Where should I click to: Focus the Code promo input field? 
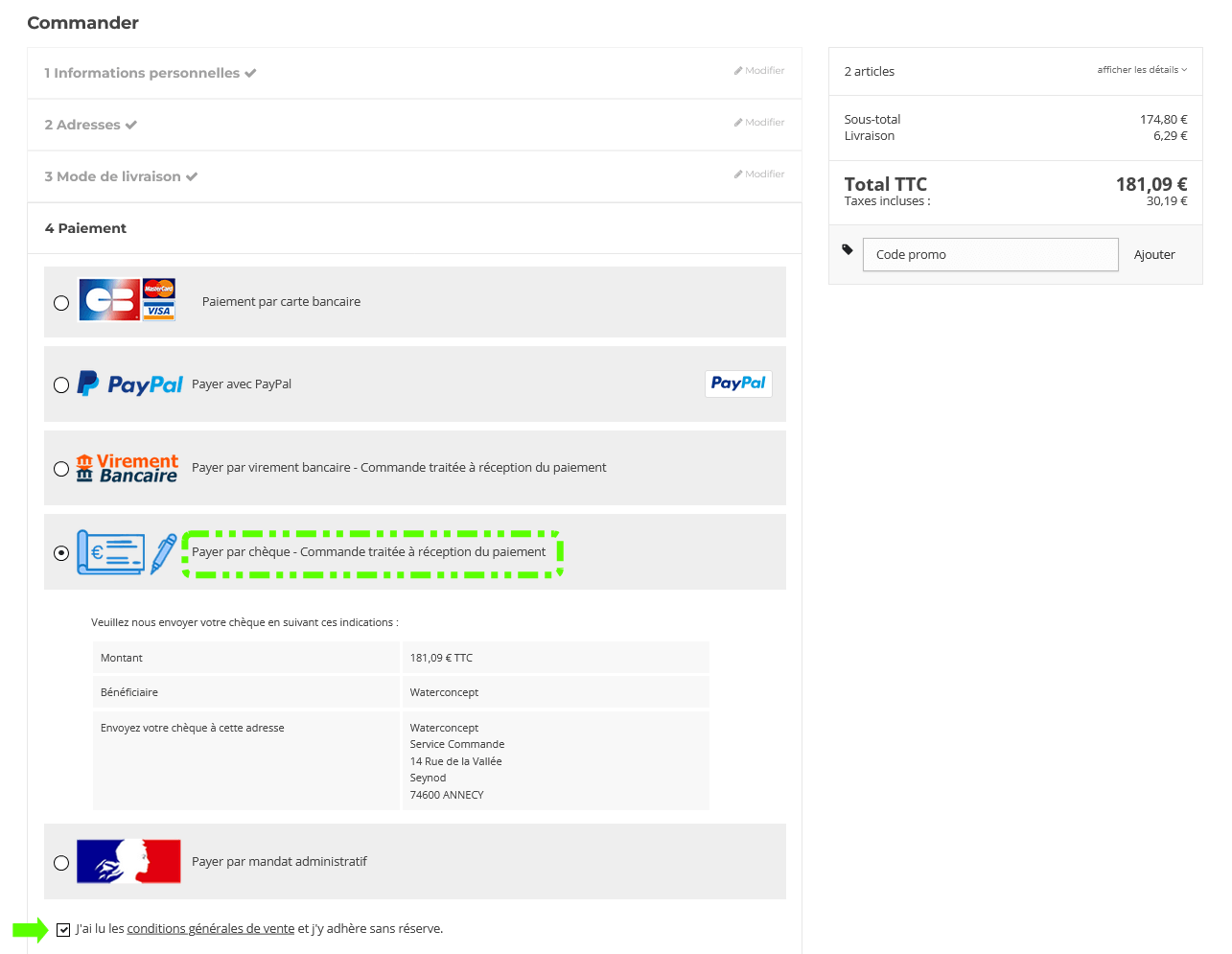(989, 255)
